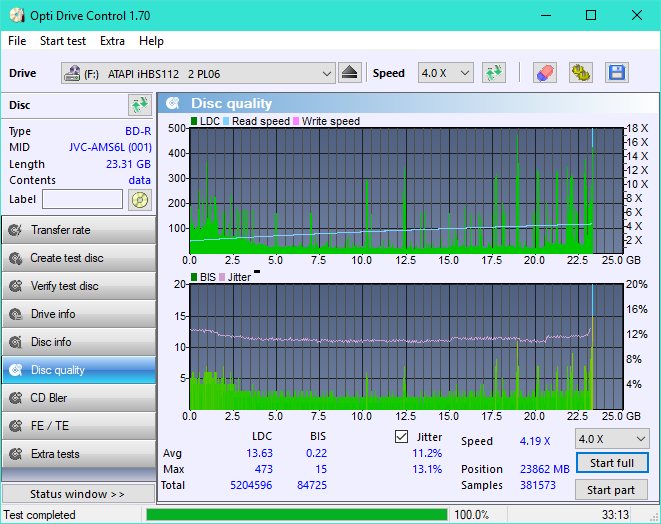
Task: Click the refresh speed icon next to Speed
Action: pyautogui.click(x=494, y=73)
